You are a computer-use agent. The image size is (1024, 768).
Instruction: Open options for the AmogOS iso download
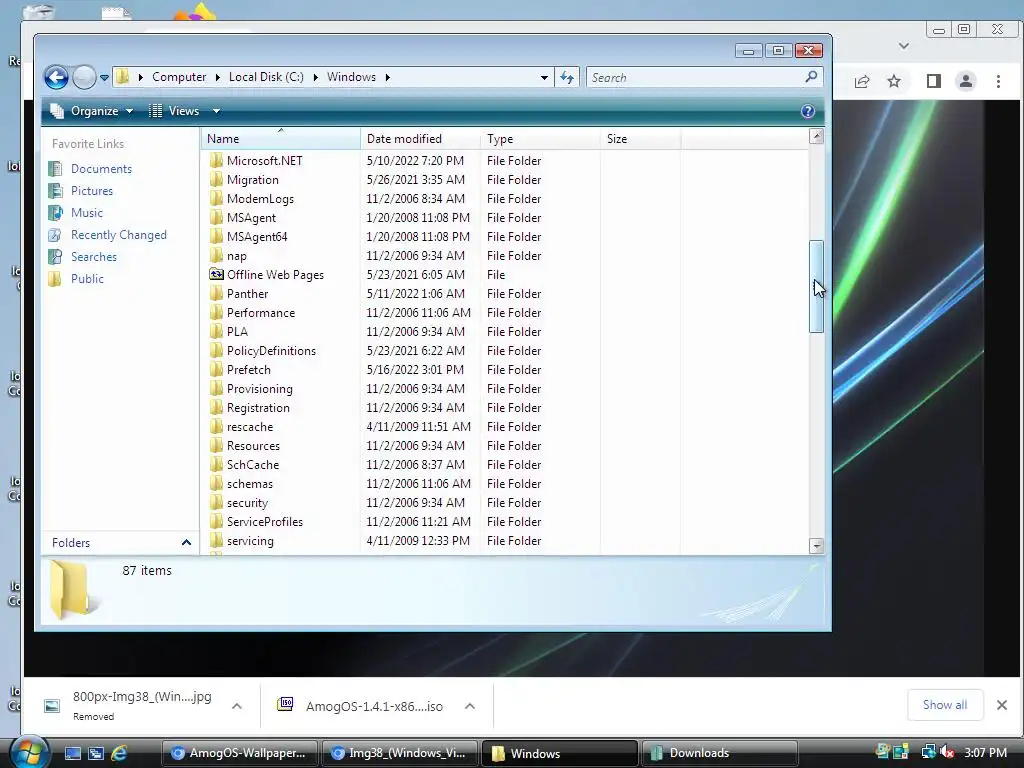coord(470,706)
